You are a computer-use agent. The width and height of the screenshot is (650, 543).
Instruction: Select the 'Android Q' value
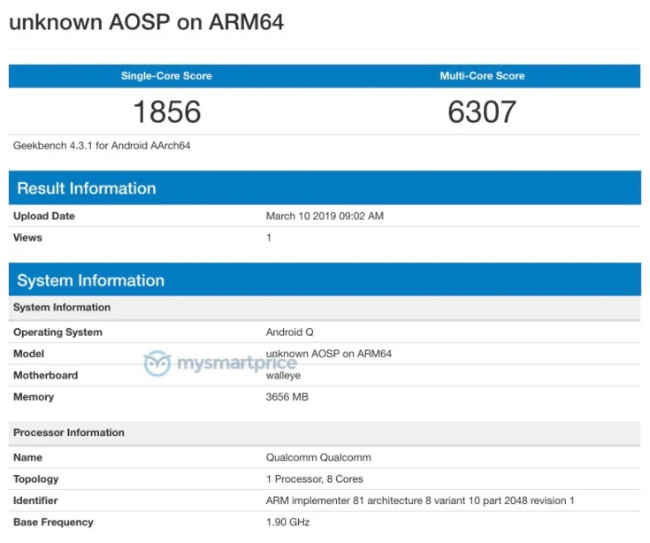point(289,332)
